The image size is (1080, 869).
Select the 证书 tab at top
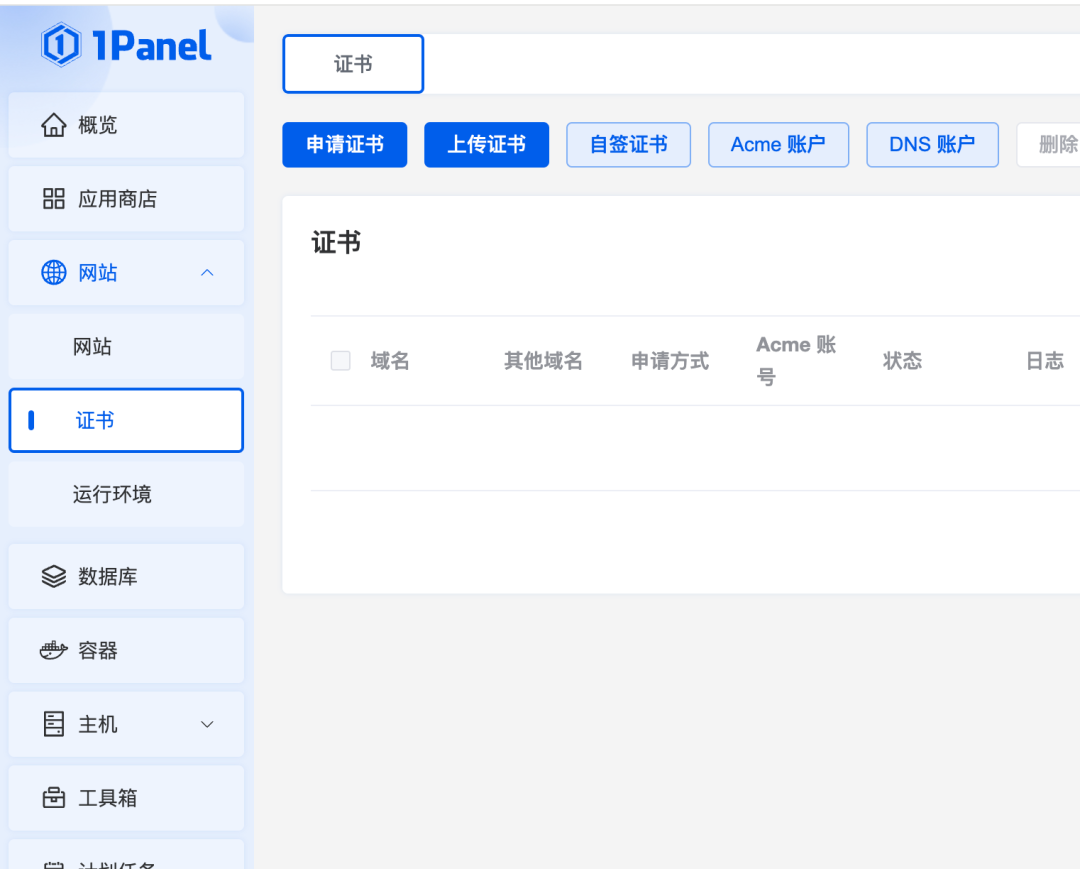(353, 64)
